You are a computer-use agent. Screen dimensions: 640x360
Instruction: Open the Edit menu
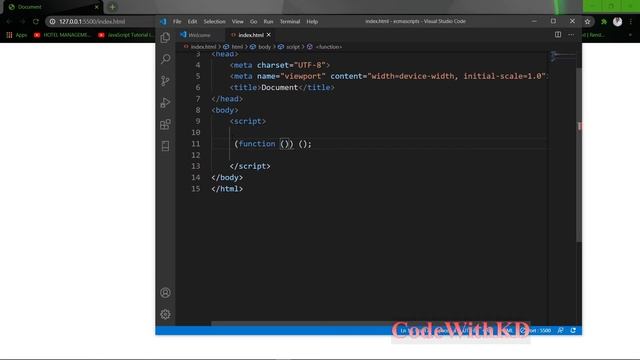click(192, 21)
